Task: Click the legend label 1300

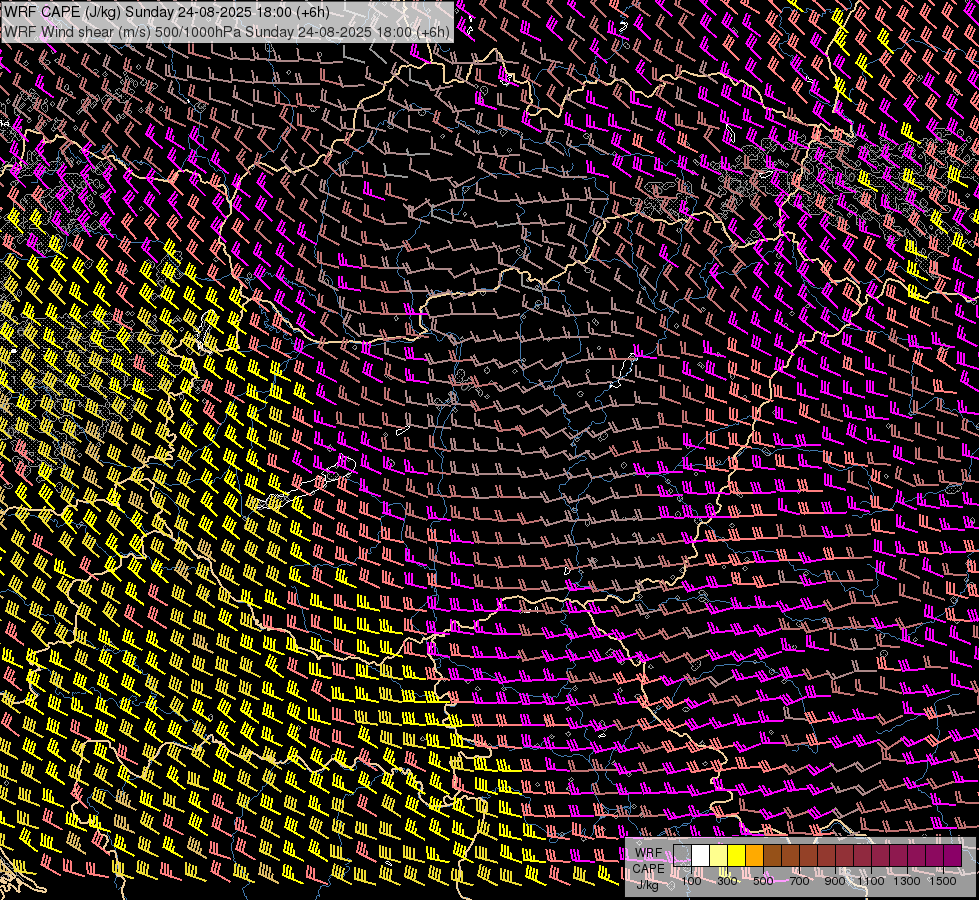Action: [907, 881]
